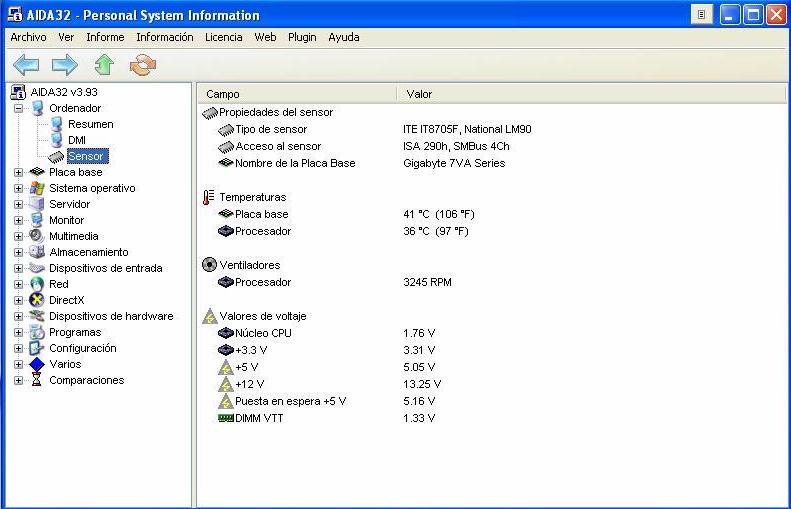
Task: Click the Multimedia speaker icon
Action: pos(37,236)
